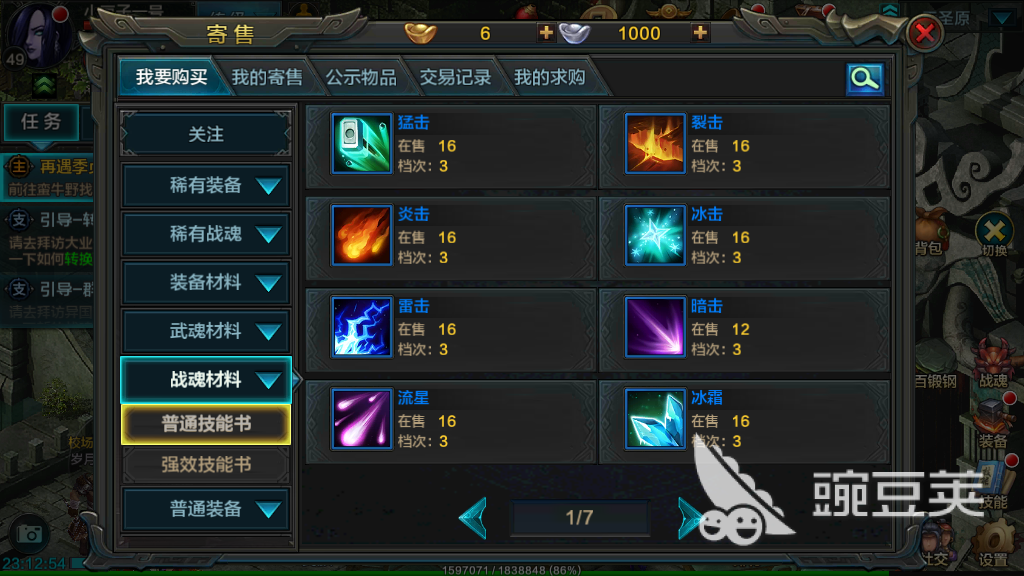The width and height of the screenshot is (1024, 576).
Task: Select the 雷击 lightning skill icon
Action: click(361, 327)
